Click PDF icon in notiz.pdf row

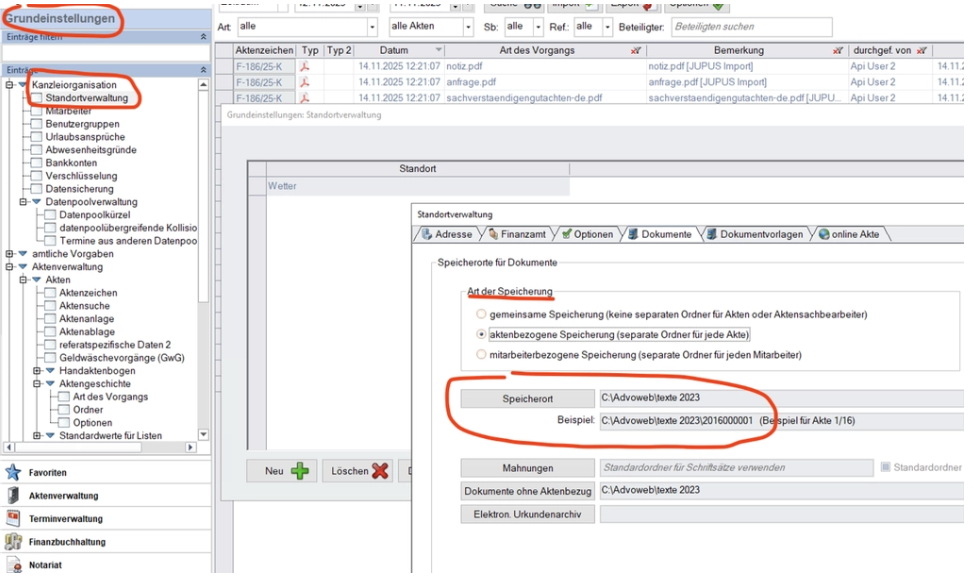coord(304,66)
